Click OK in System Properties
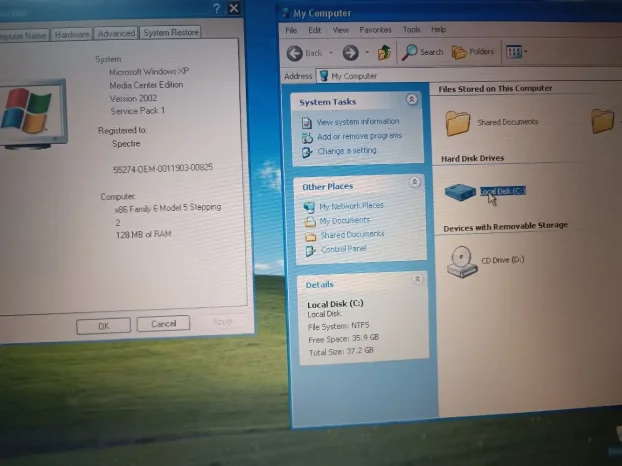 (104, 326)
